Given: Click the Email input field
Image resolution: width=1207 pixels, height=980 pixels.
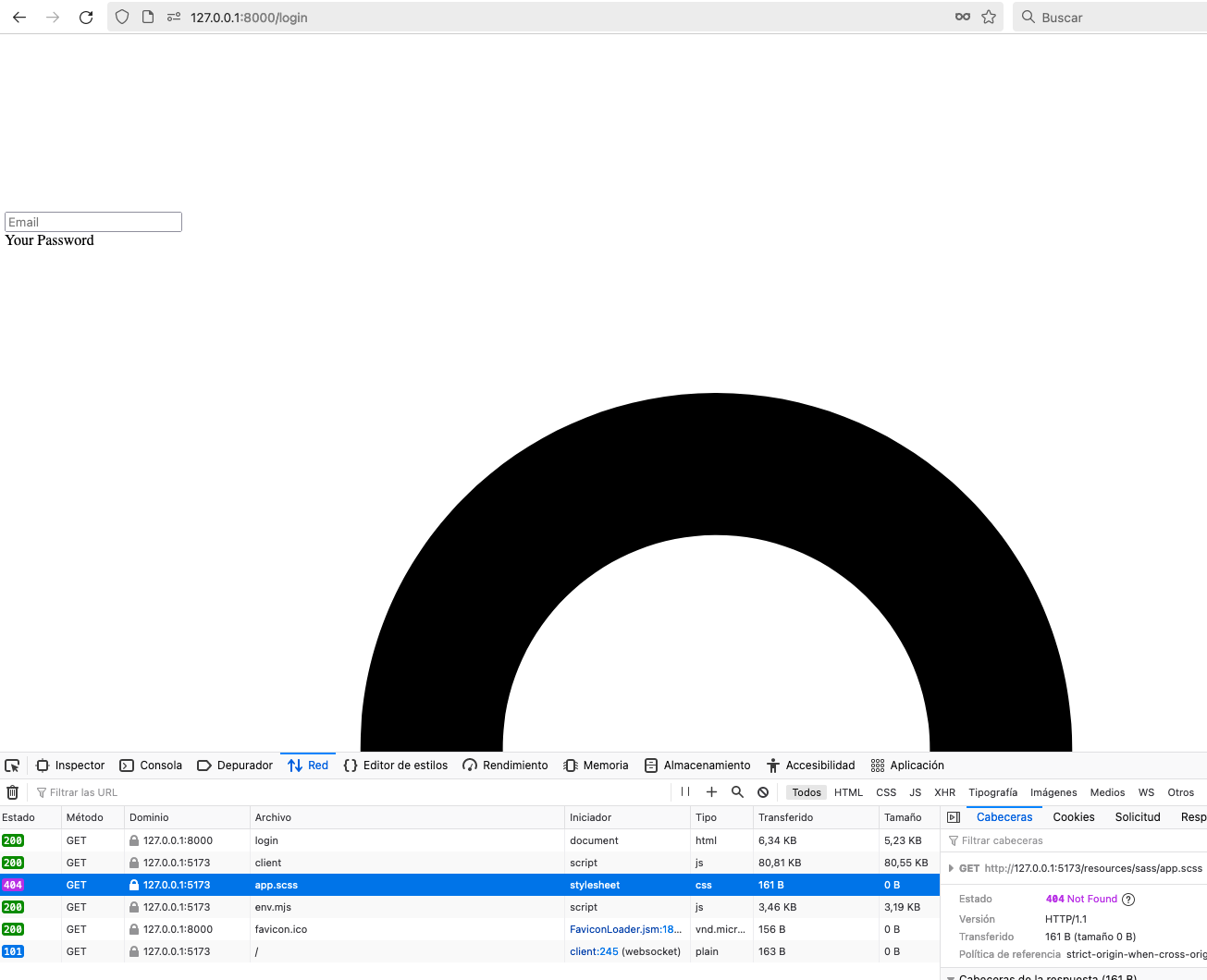Looking at the screenshot, I should (92, 221).
